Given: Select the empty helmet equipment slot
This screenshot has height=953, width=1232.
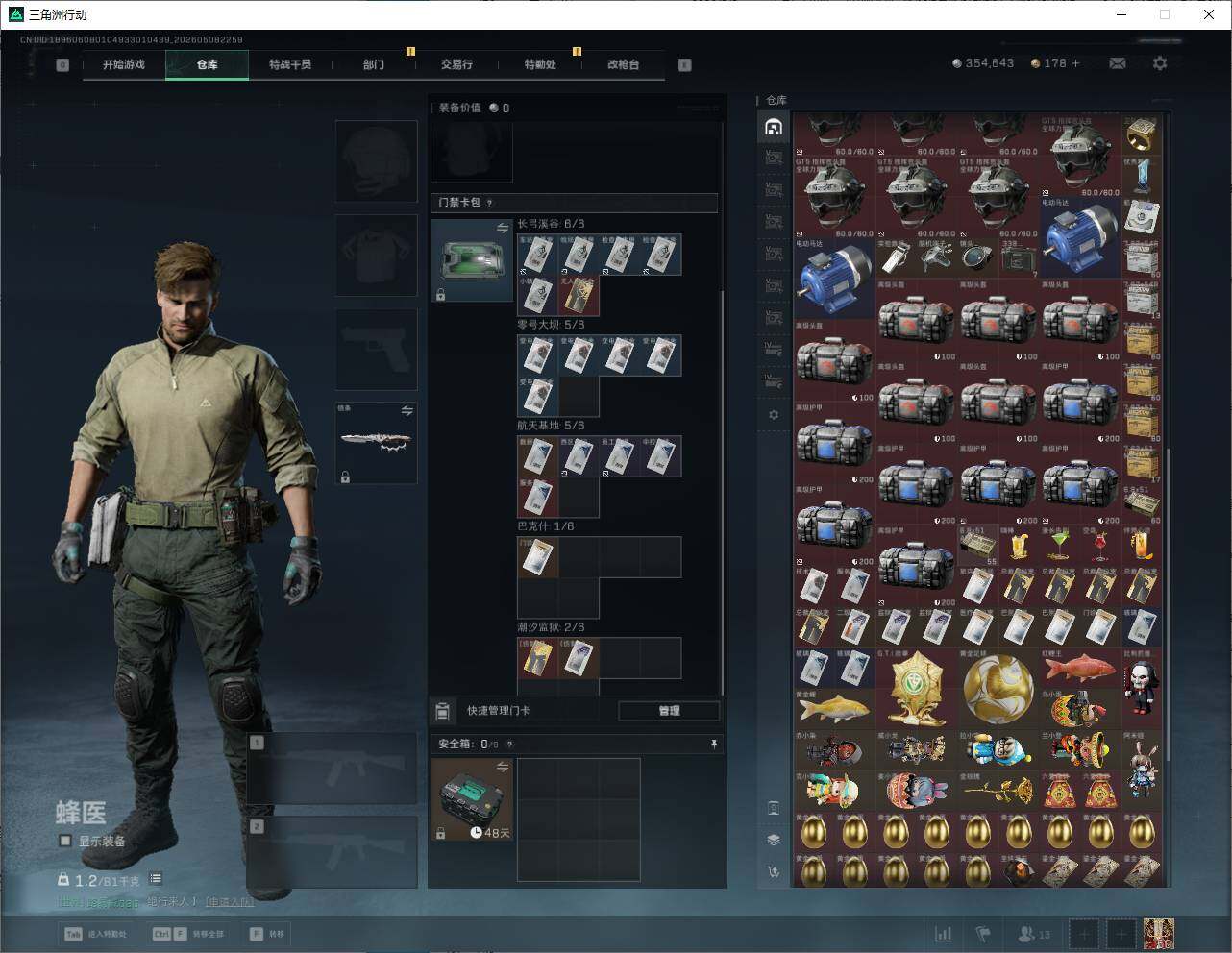Looking at the screenshot, I should click(x=376, y=160).
